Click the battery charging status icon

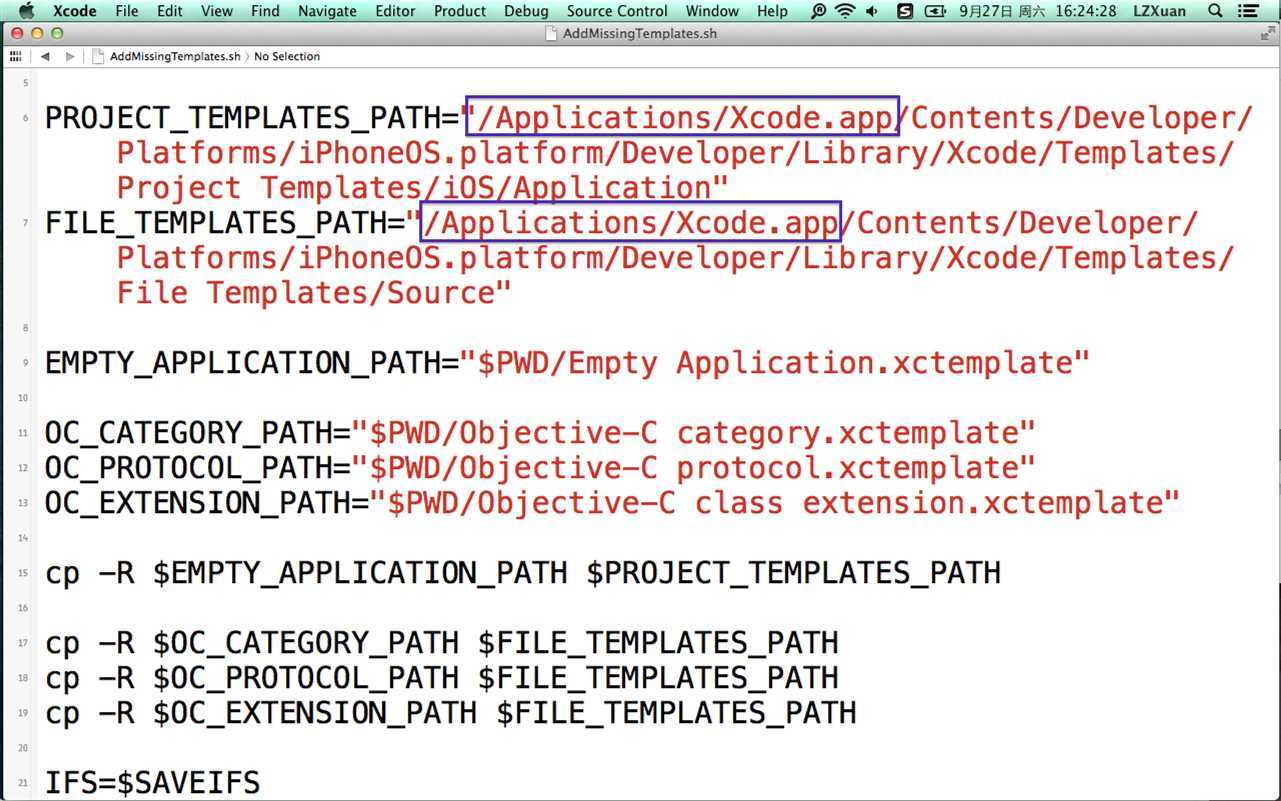pos(935,11)
